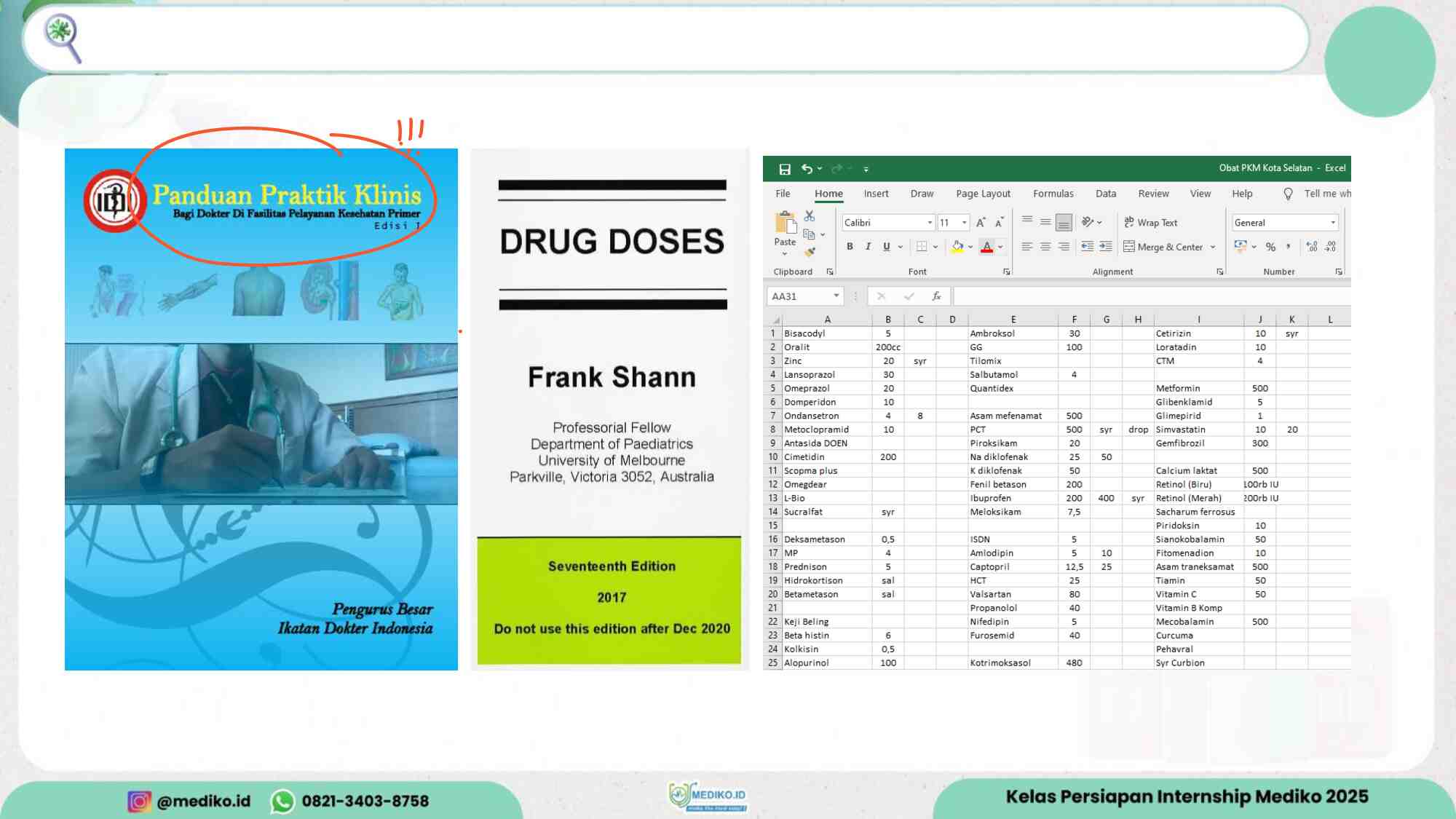Apply percent style format

coord(1271,247)
